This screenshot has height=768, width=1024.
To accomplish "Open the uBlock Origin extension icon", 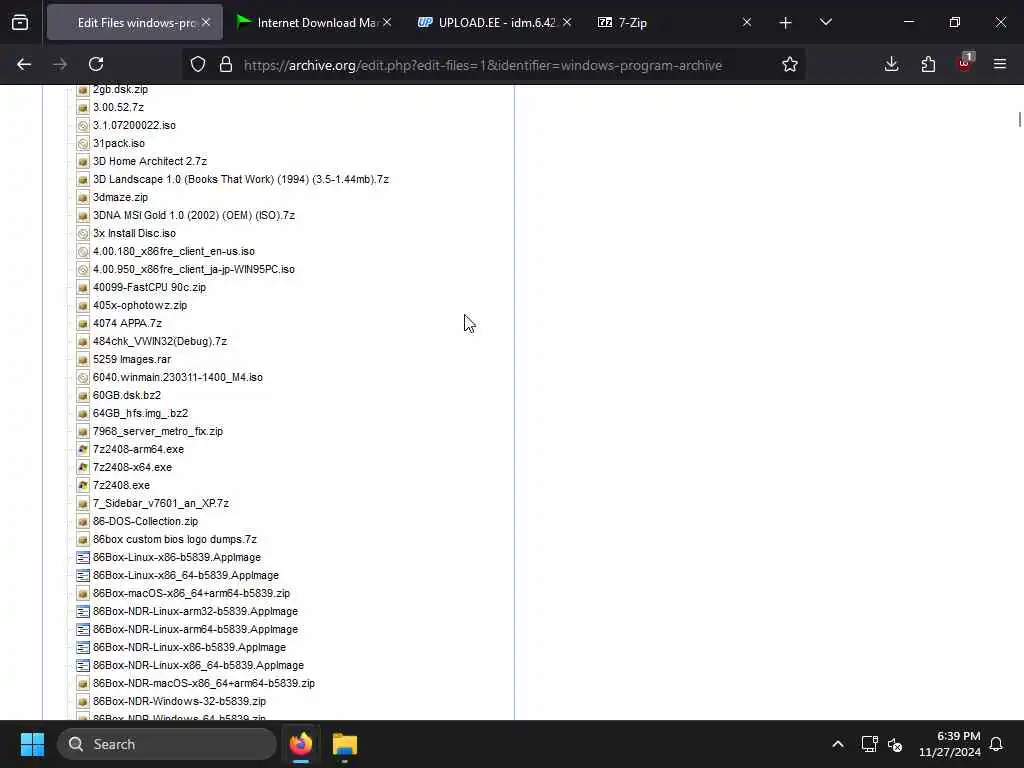I will pyautogui.click(x=965, y=63).
